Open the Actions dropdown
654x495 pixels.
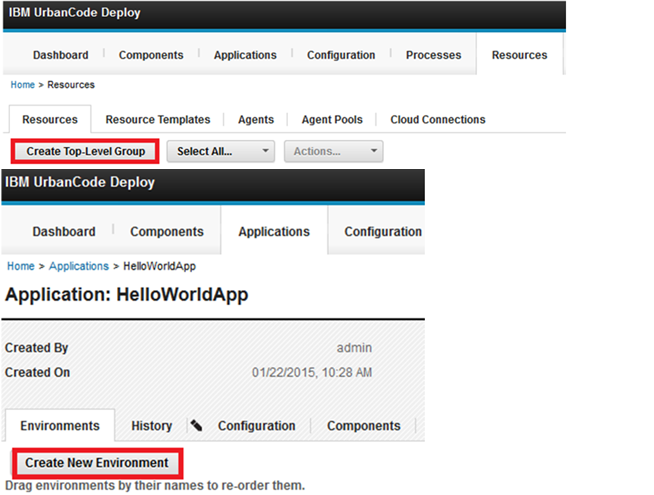pos(334,151)
